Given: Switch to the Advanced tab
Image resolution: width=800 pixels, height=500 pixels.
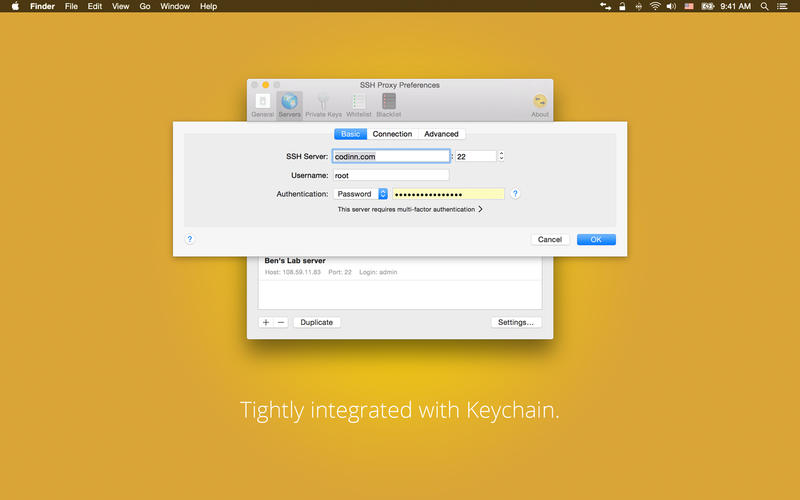Looking at the screenshot, I should pos(441,134).
